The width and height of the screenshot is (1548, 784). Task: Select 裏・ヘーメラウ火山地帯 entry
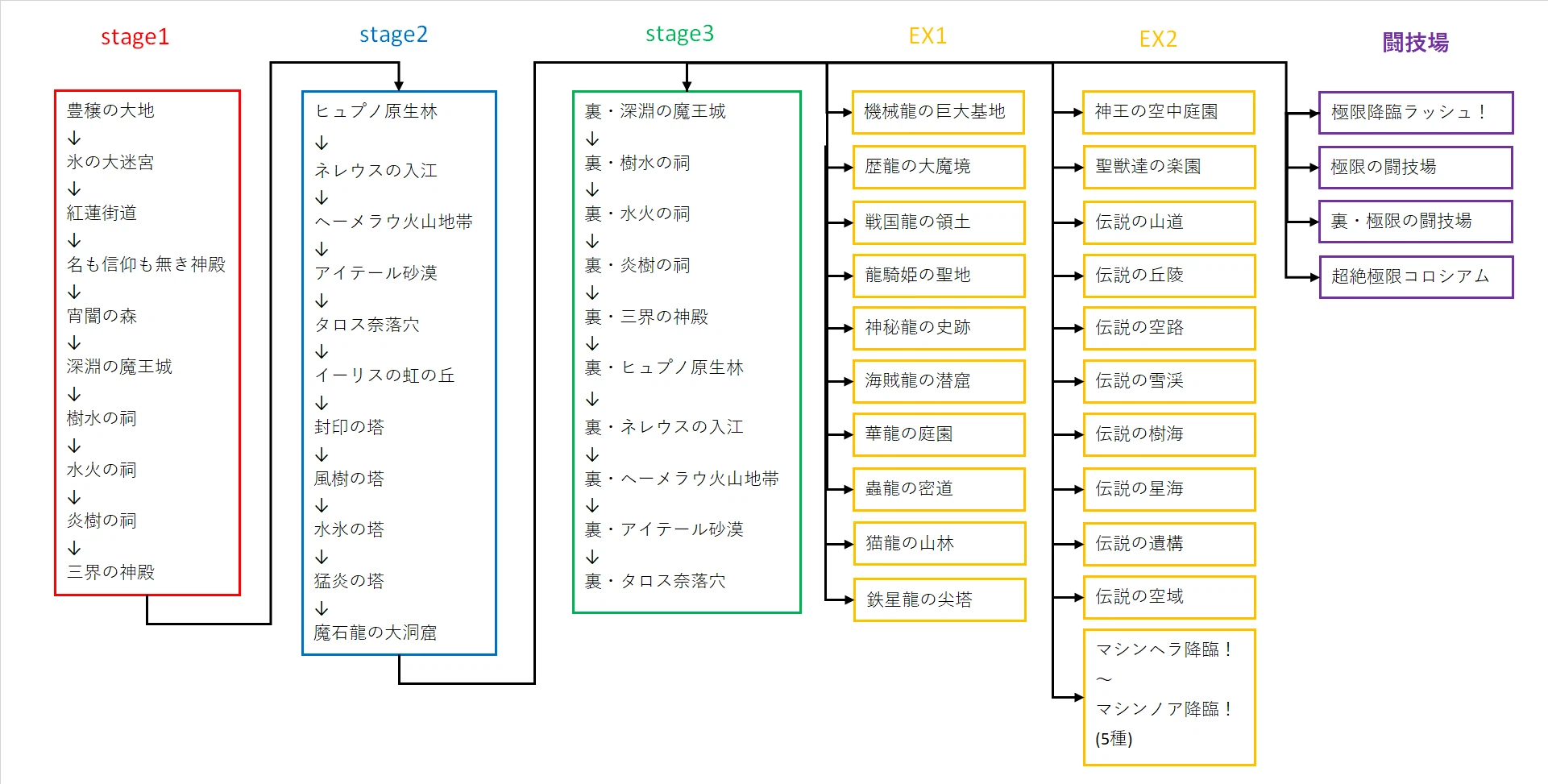coord(682,479)
